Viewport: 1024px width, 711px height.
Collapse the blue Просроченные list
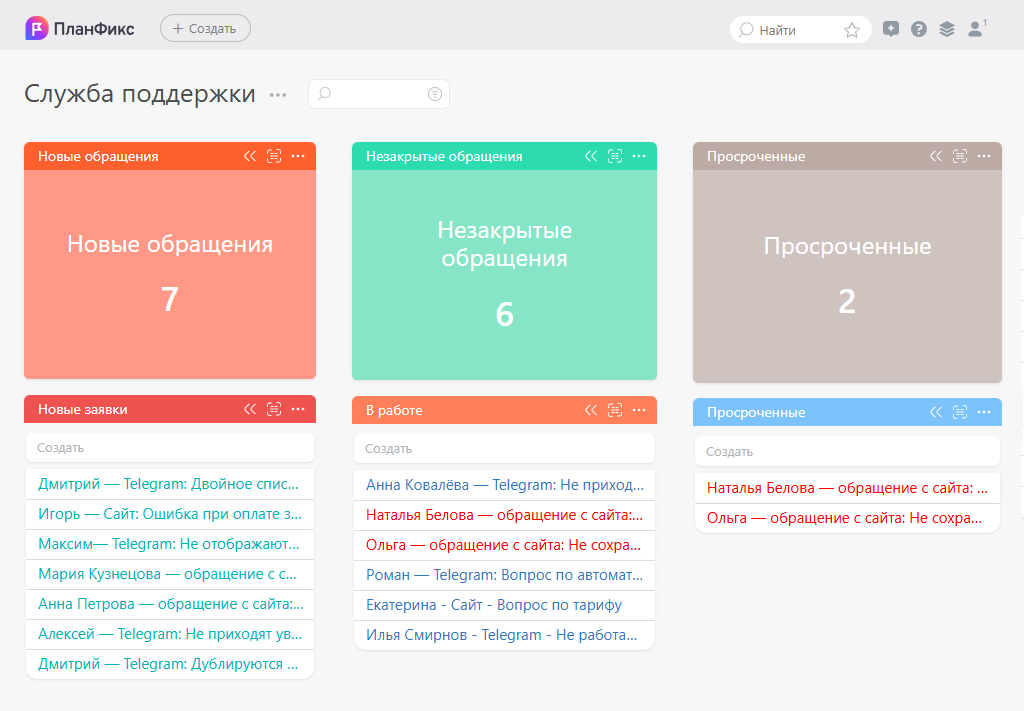point(936,412)
